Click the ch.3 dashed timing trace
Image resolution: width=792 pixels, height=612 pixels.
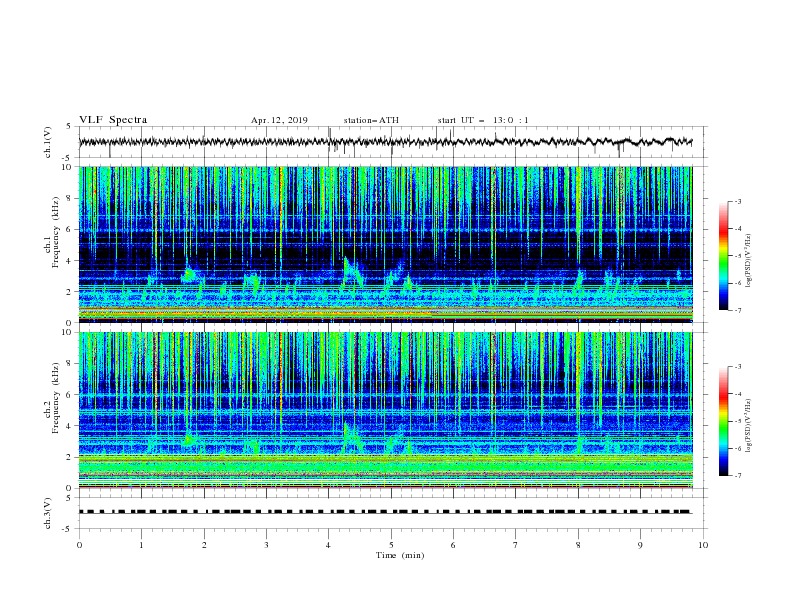385,512
